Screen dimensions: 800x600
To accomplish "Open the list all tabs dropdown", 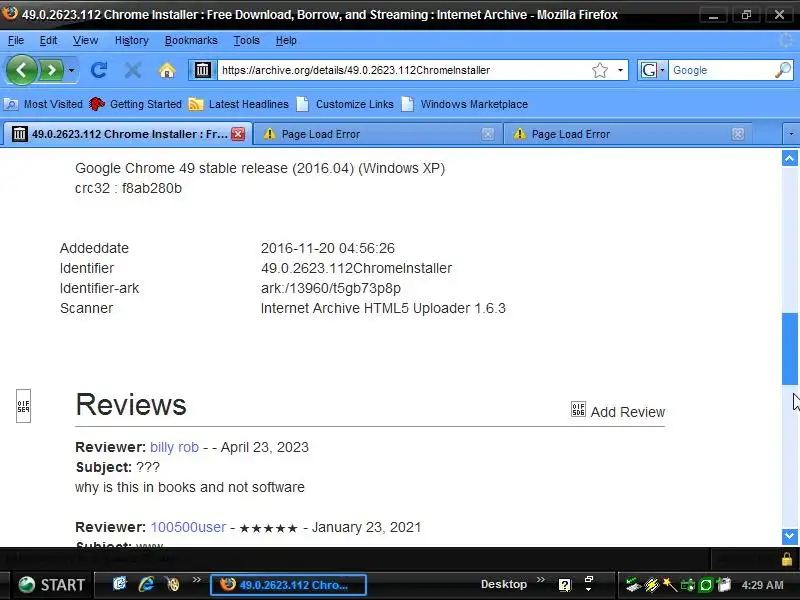I will 791,134.
